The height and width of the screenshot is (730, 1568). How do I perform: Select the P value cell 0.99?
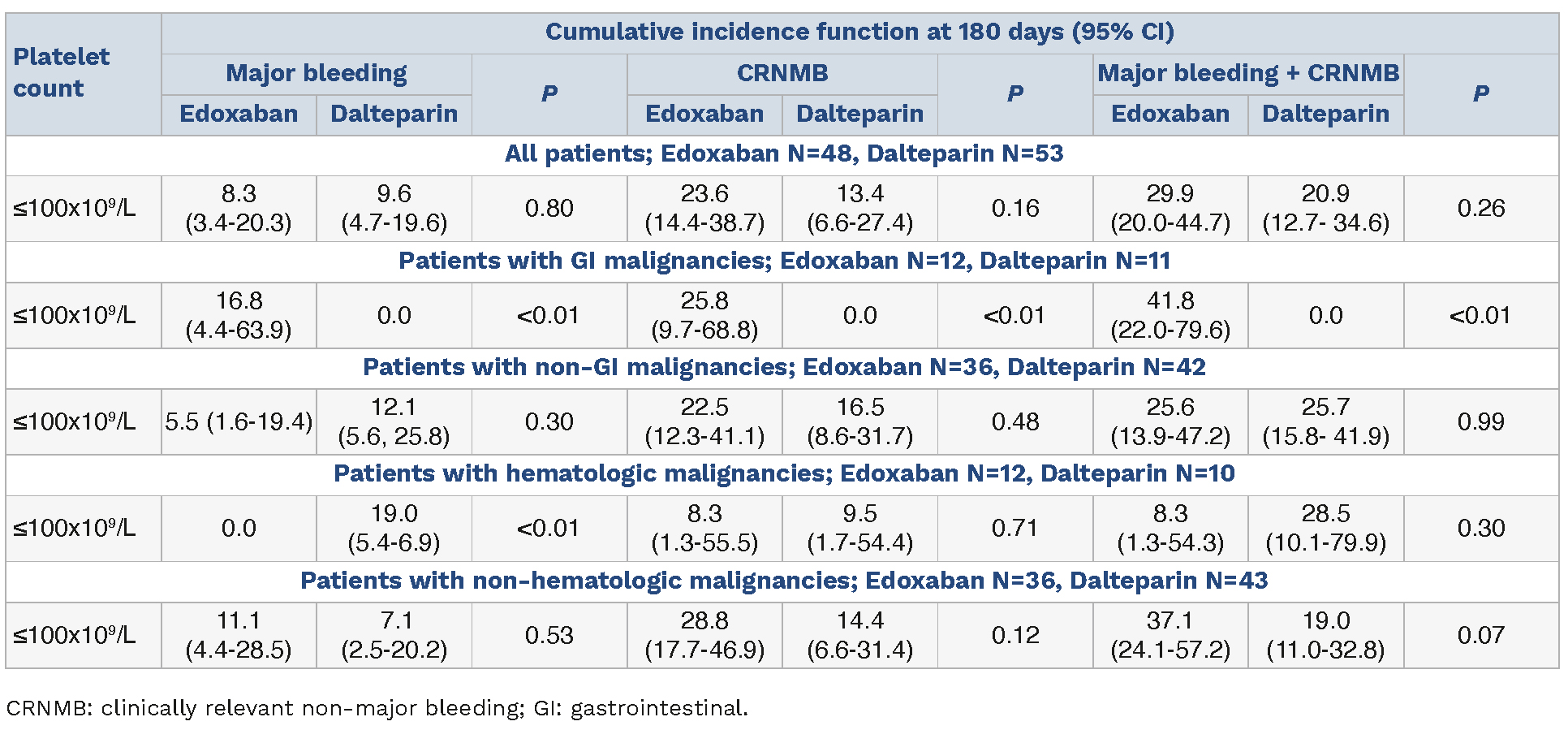(x=1480, y=422)
